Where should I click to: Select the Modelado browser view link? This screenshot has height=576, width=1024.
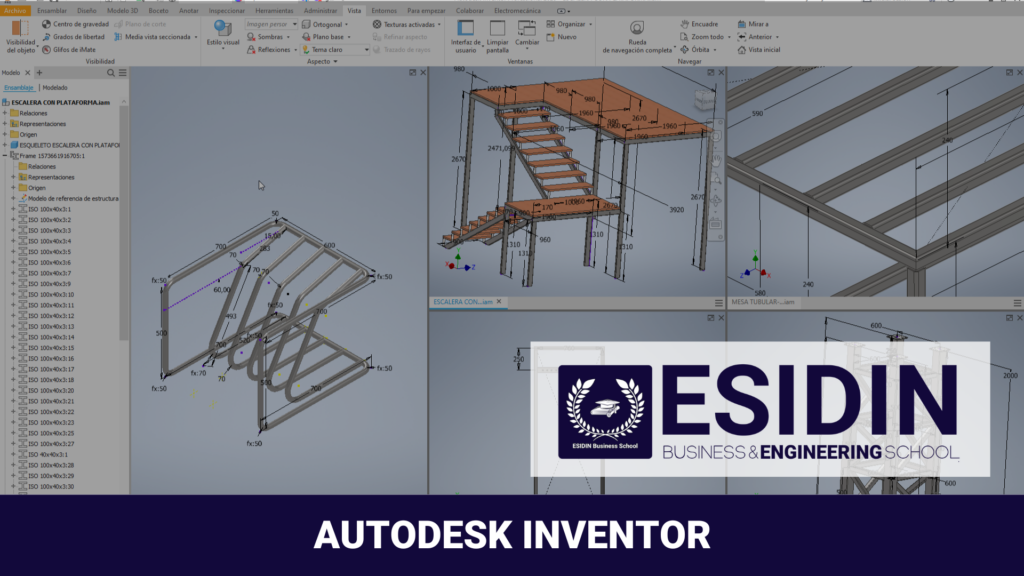pyautogui.click(x=55, y=88)
